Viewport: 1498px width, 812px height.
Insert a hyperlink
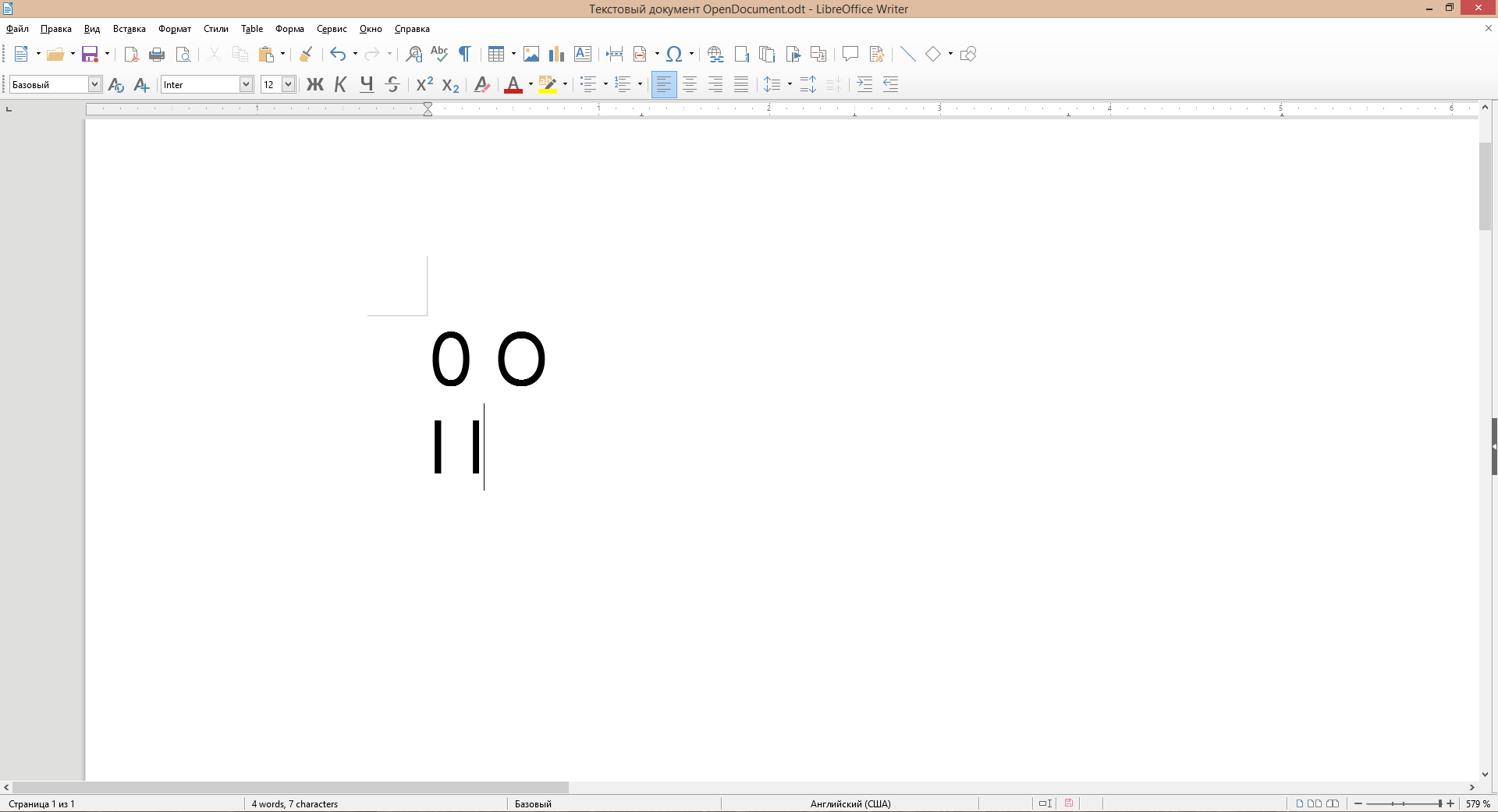[715, 54]
